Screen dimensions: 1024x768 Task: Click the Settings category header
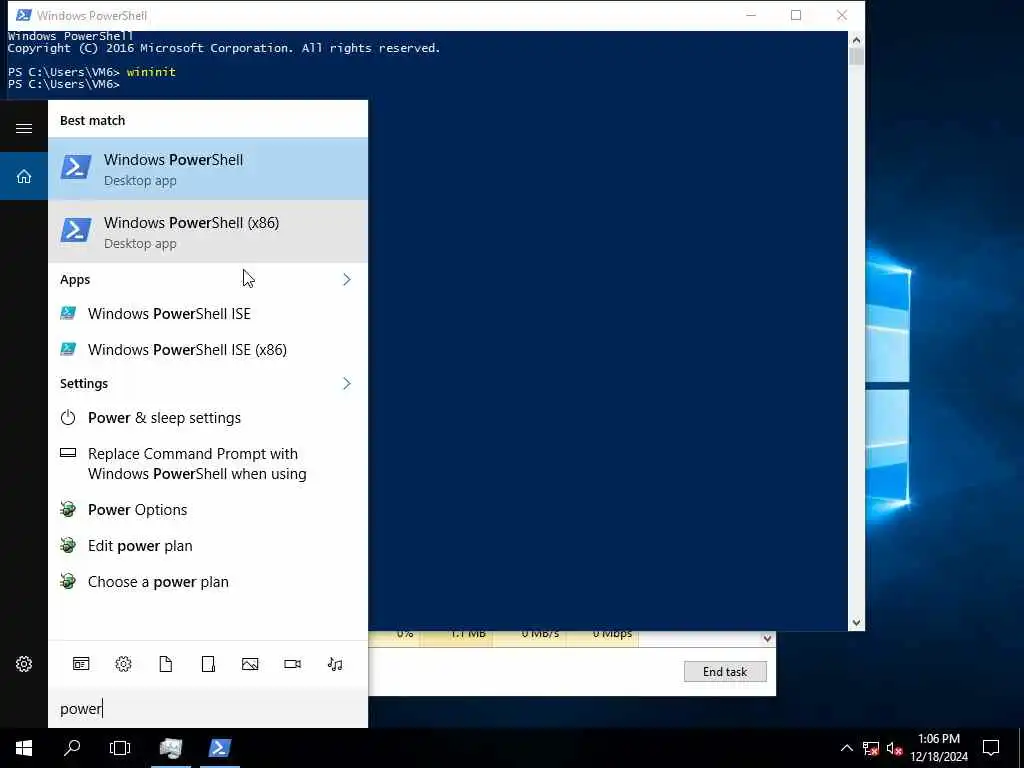coord(84,383)
